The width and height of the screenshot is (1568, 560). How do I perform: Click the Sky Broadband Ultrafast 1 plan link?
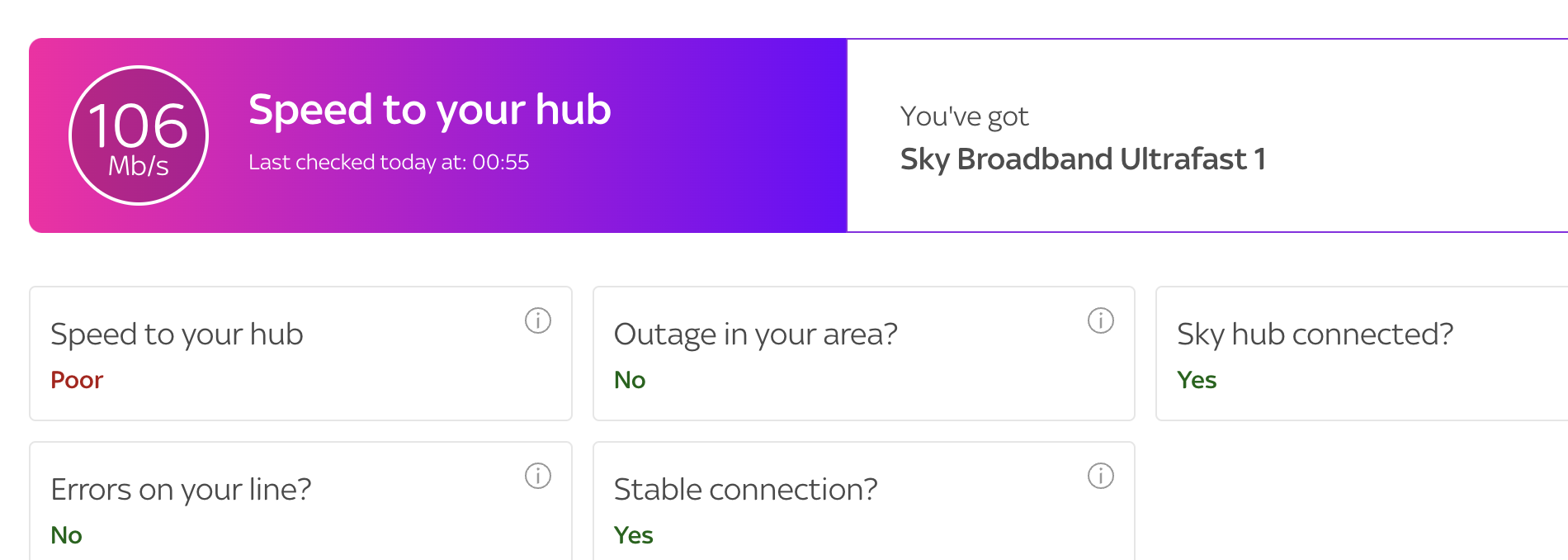tap(1084, 159)
